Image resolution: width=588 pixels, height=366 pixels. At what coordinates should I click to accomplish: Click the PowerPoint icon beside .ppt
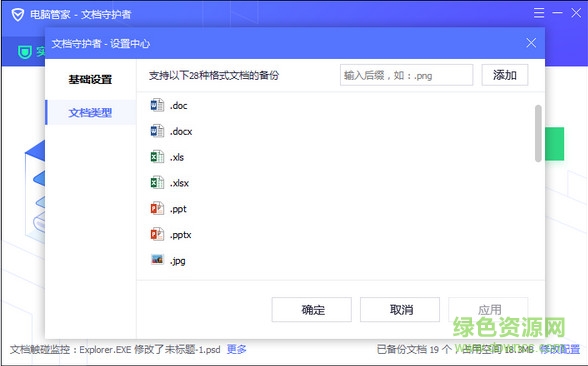(157, 208)
